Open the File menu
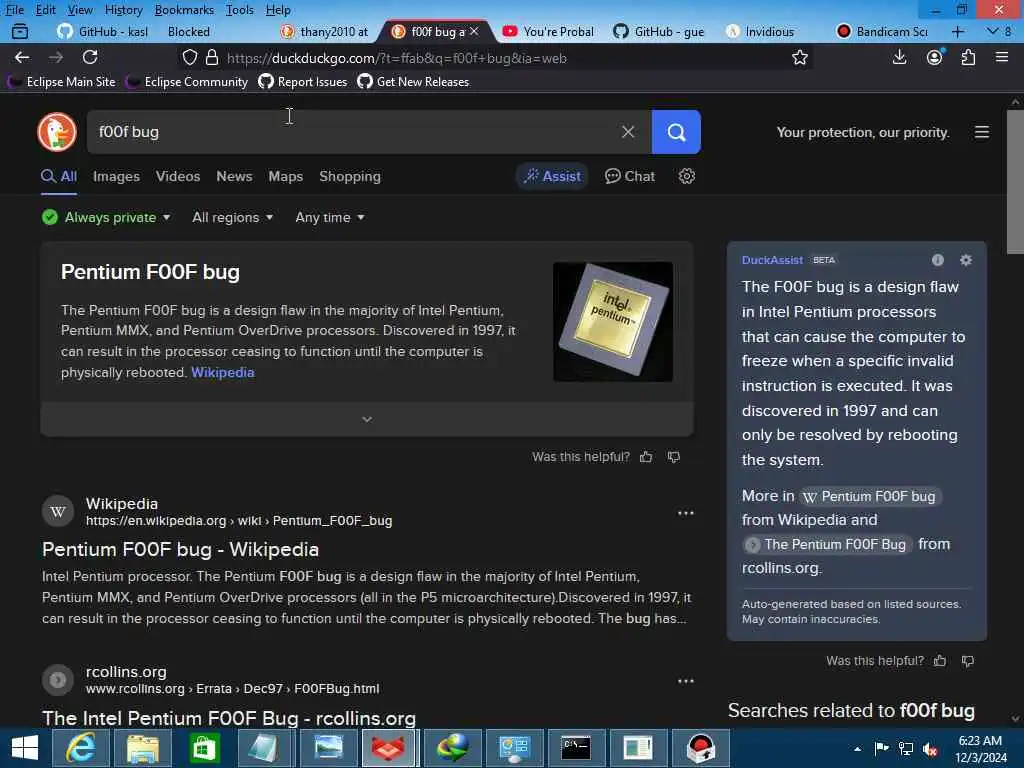 (x=14, y=10)
